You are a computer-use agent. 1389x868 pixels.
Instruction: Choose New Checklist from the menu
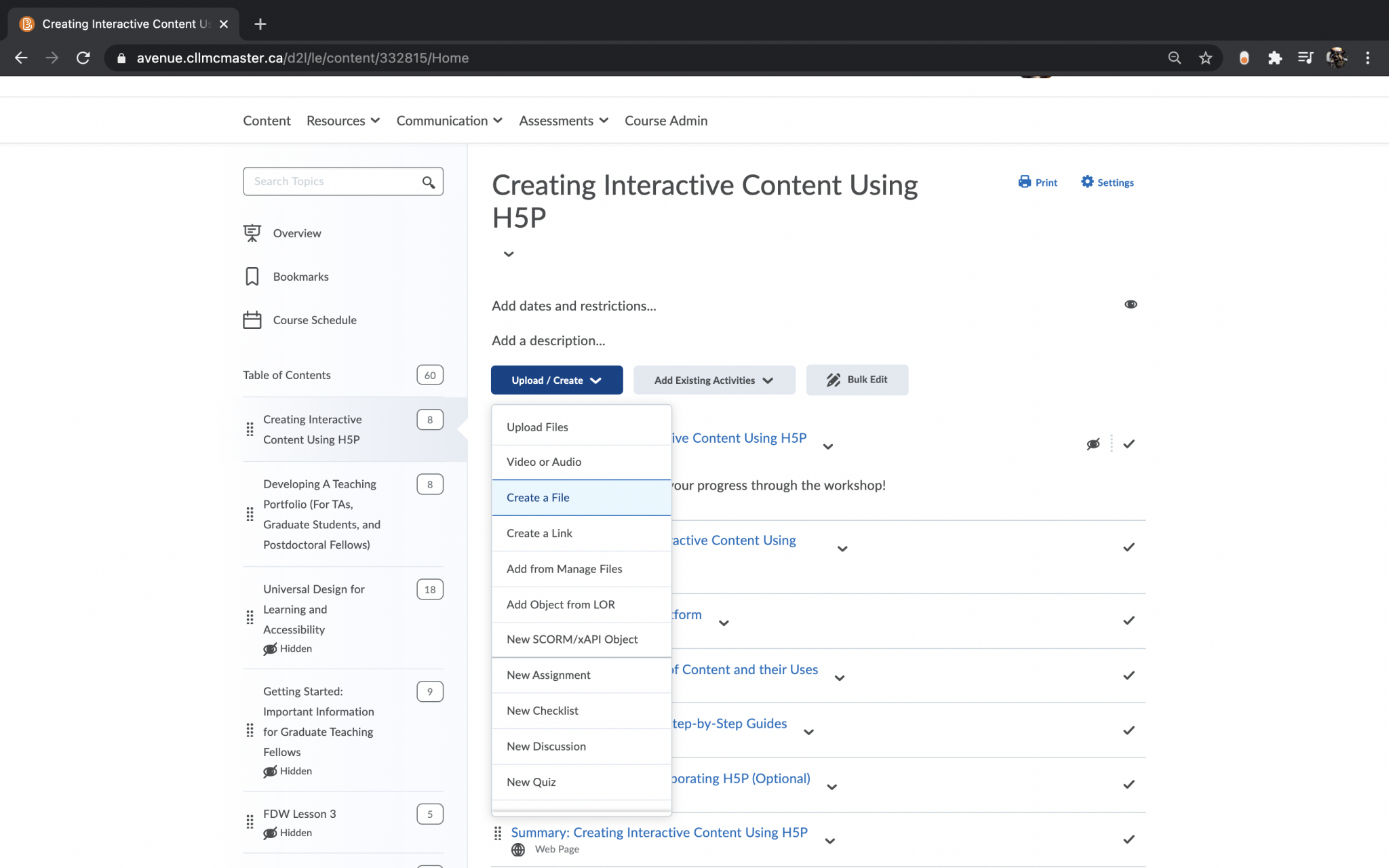(x=542, y=711)
